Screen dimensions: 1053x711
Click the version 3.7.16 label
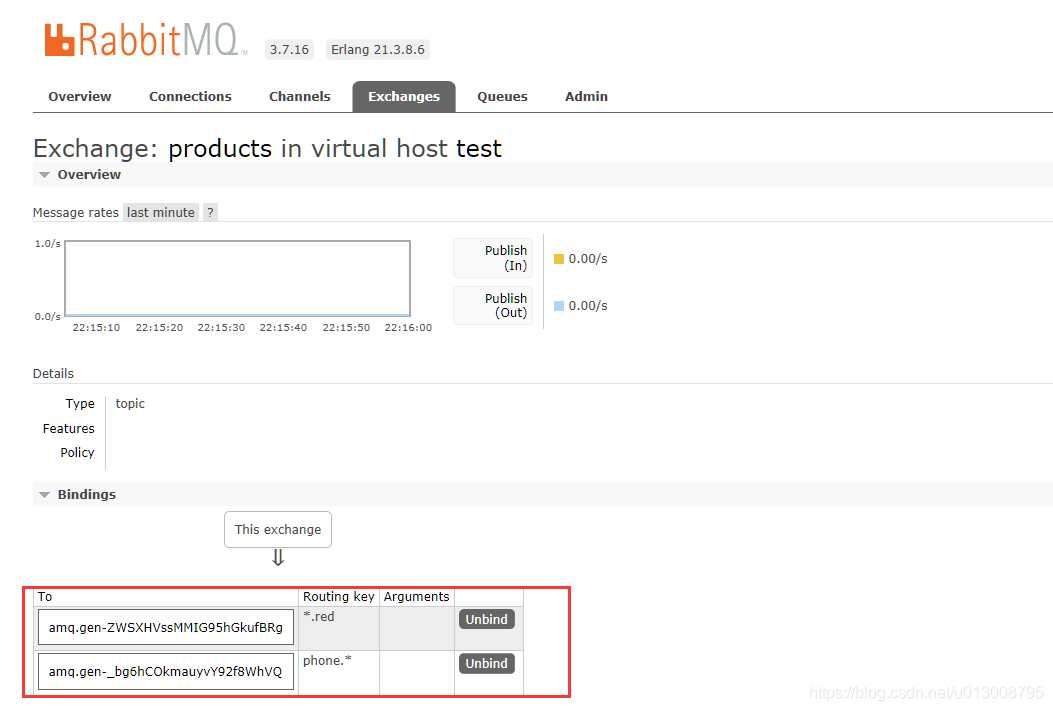(x=289, y=50)
